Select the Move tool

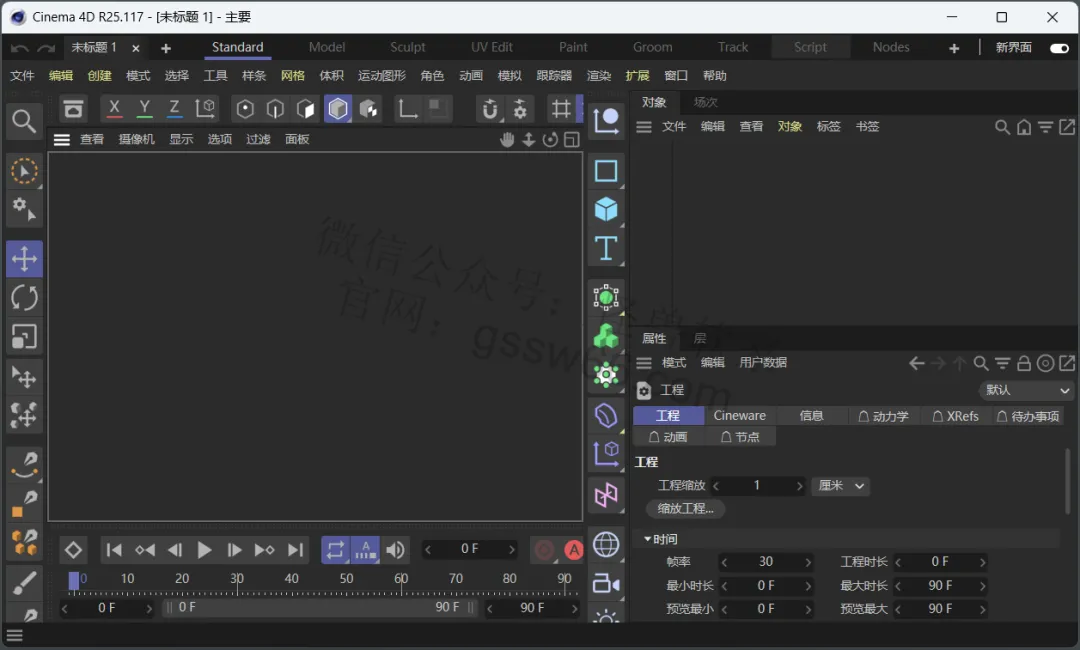tap(24, 259)
